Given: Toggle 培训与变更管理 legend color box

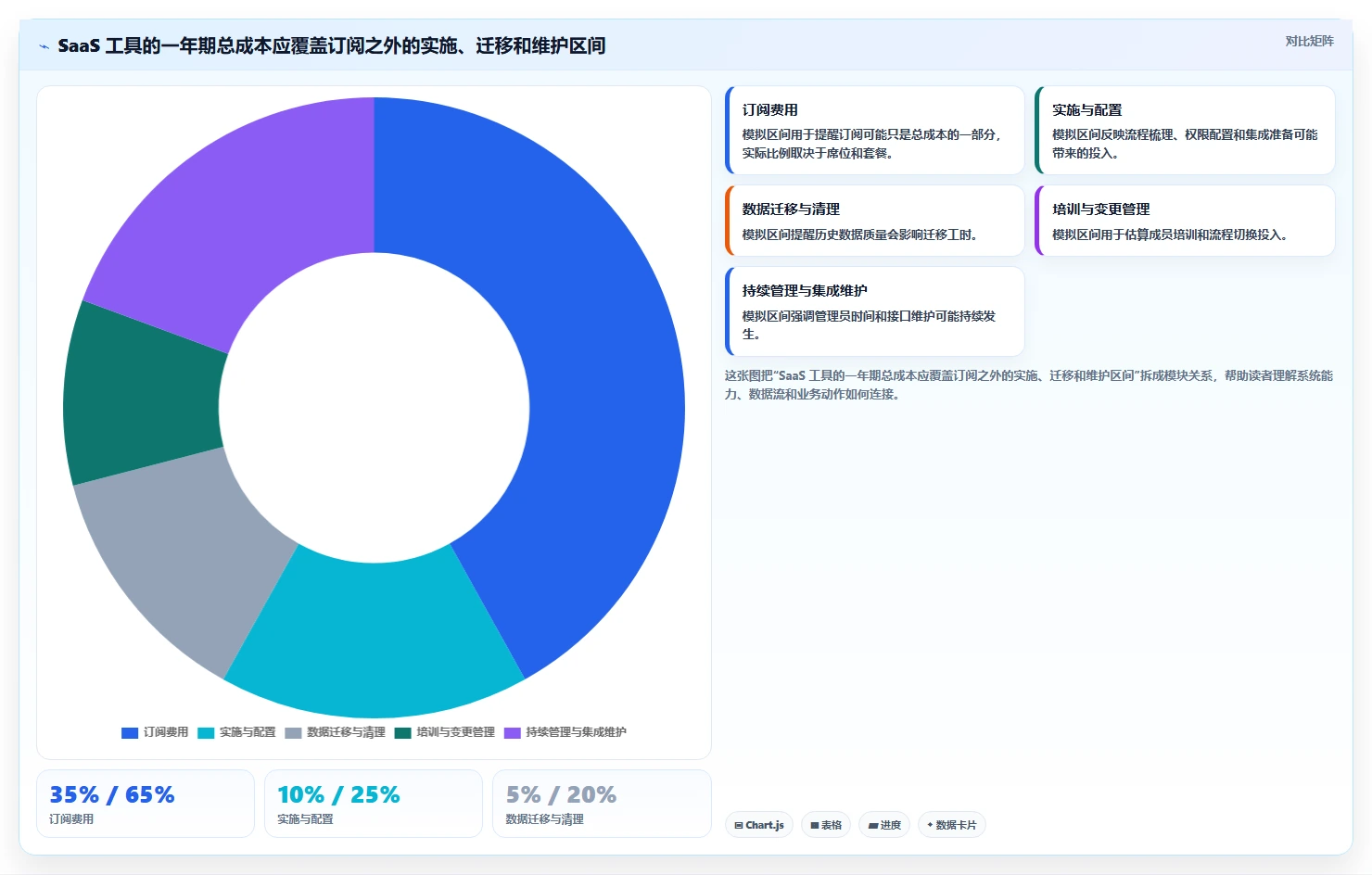Looking at the screenshot, I should click(402, 732).
